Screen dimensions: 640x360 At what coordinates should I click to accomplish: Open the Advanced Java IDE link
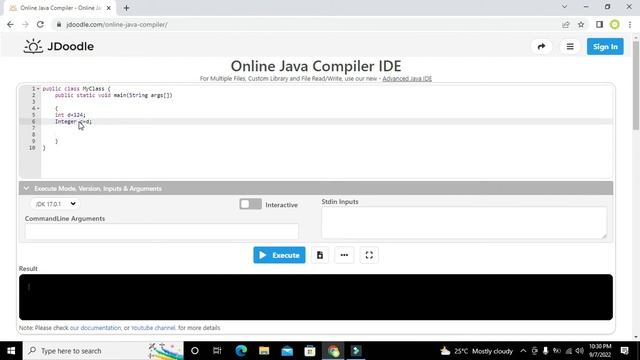(x=407, y=79)
